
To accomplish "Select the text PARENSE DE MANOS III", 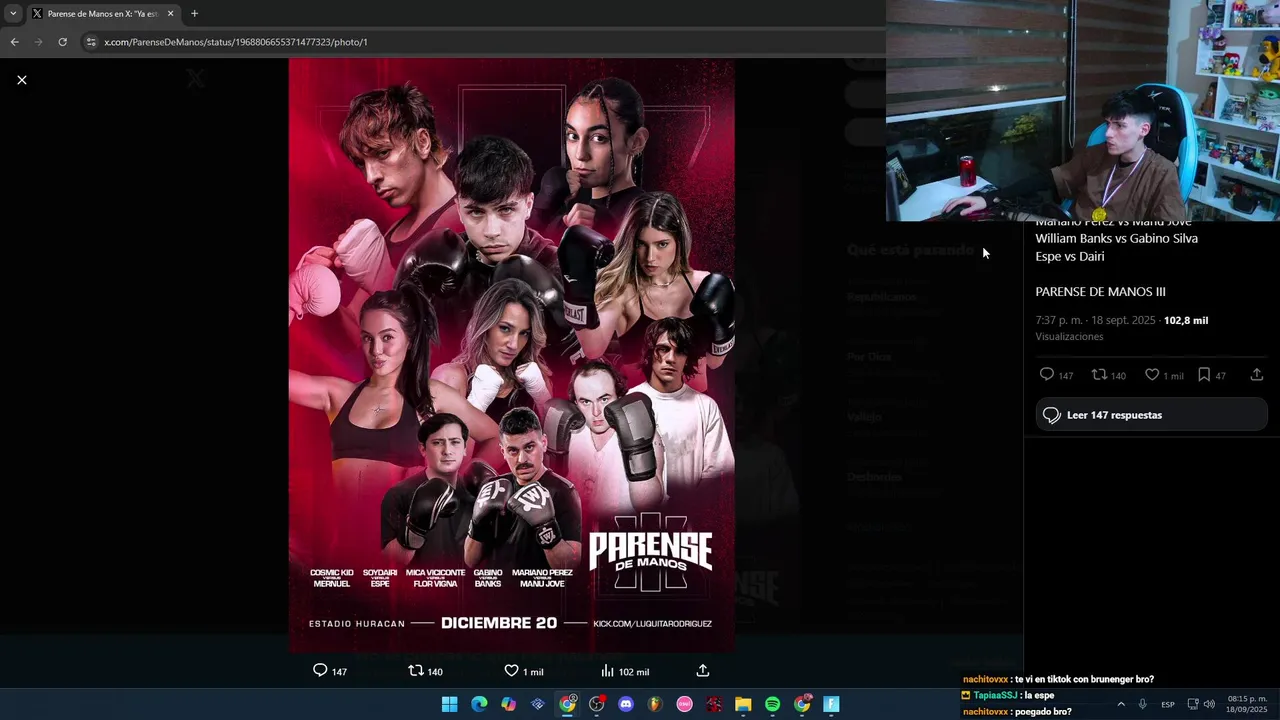I will click(x=1100, y=292).
